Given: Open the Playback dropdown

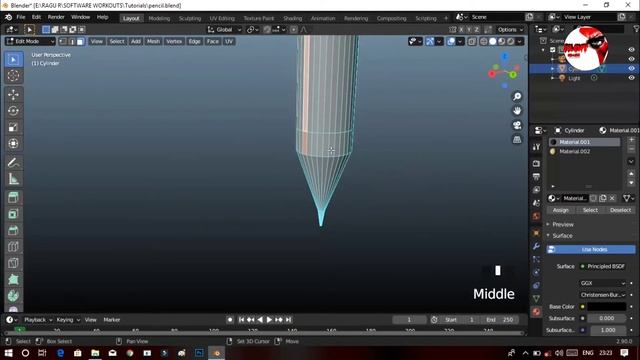Looking at the screenshot, I should pos(37,320).
